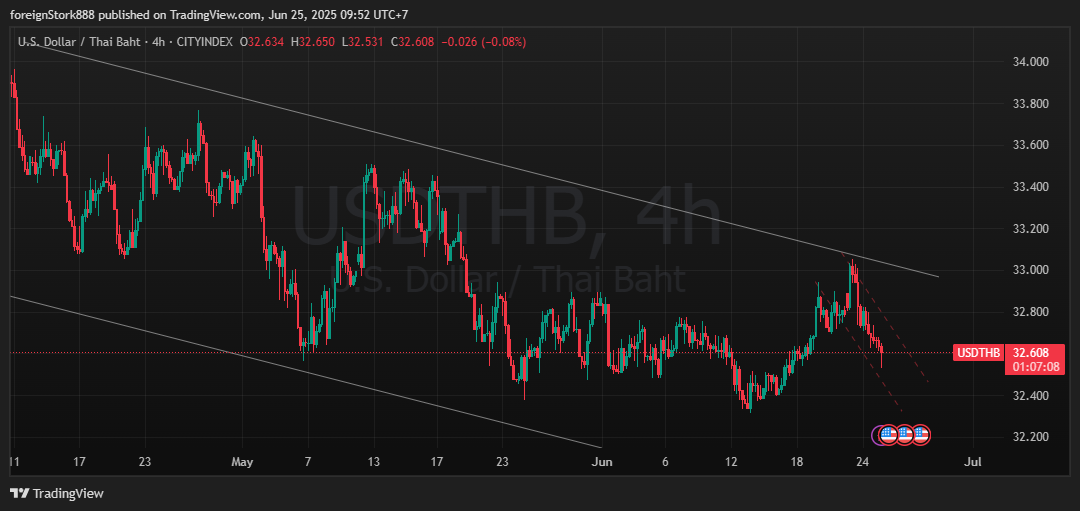
Task: Click the change value −0.026 (−0.08%)
Action: pos(484,42)
